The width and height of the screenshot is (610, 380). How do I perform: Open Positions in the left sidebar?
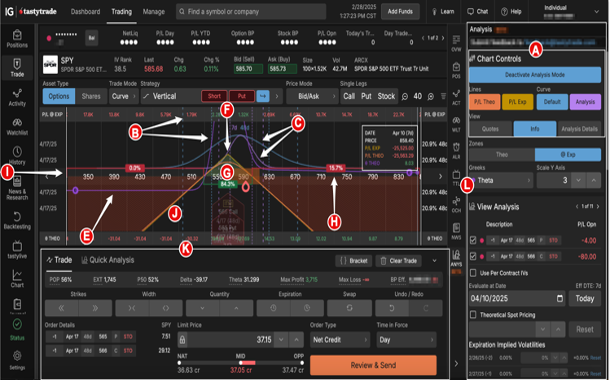click(x=17, y=39)
